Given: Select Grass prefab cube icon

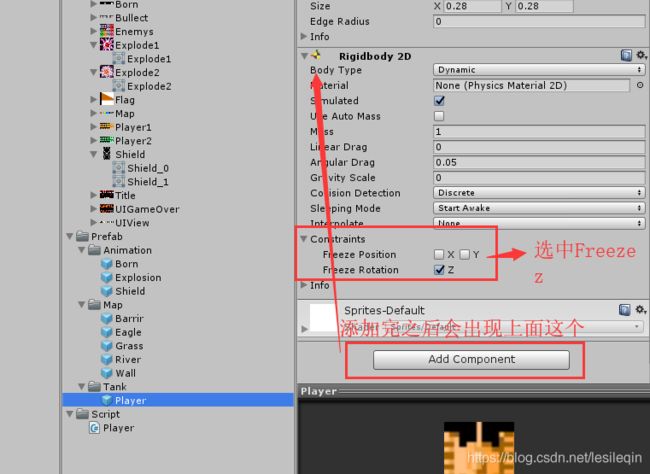Looking at the screenshot, I should coord(107,346).
